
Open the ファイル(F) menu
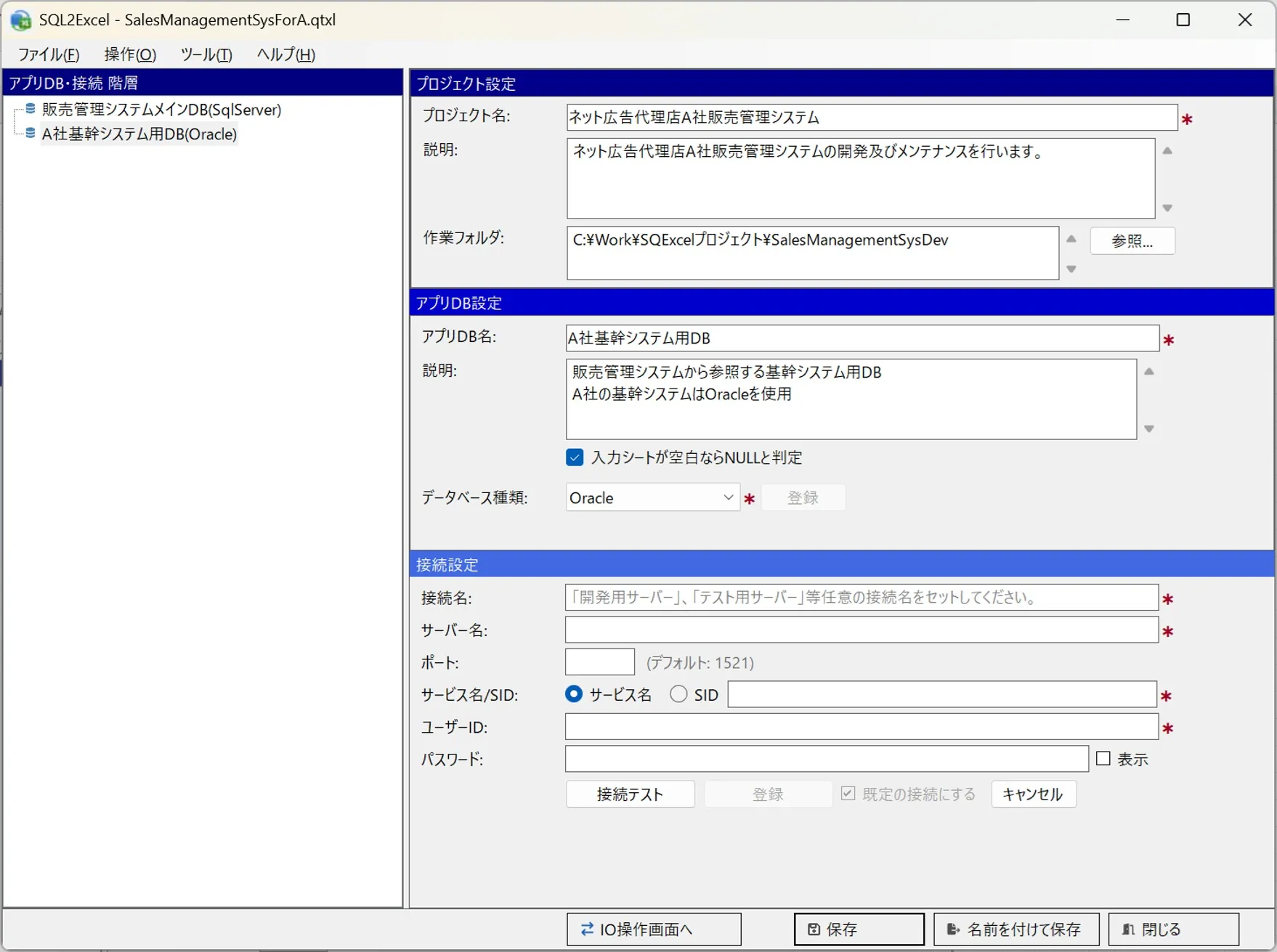(48, 54)
